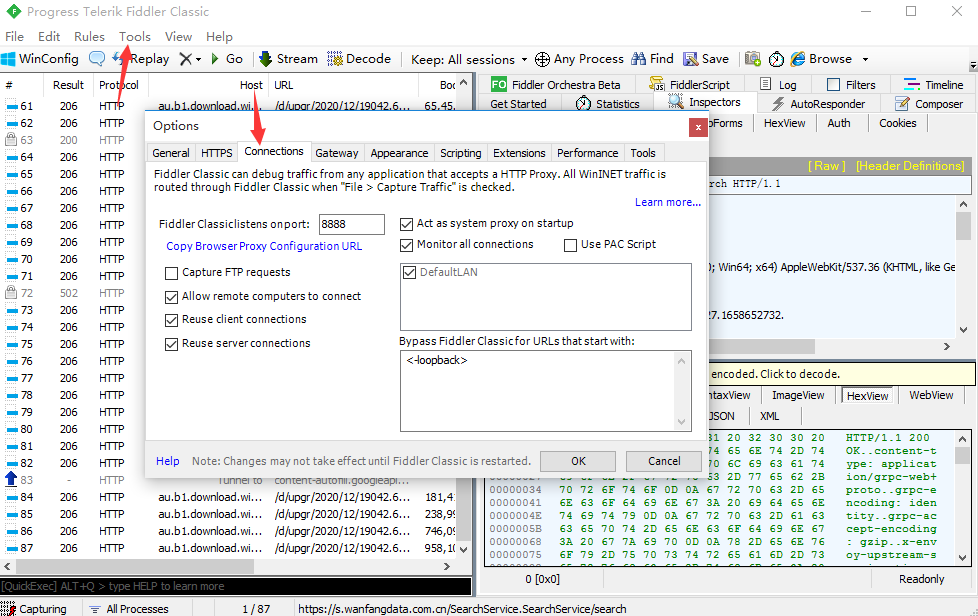Open the response WebView tab

[x=931, y=395]
